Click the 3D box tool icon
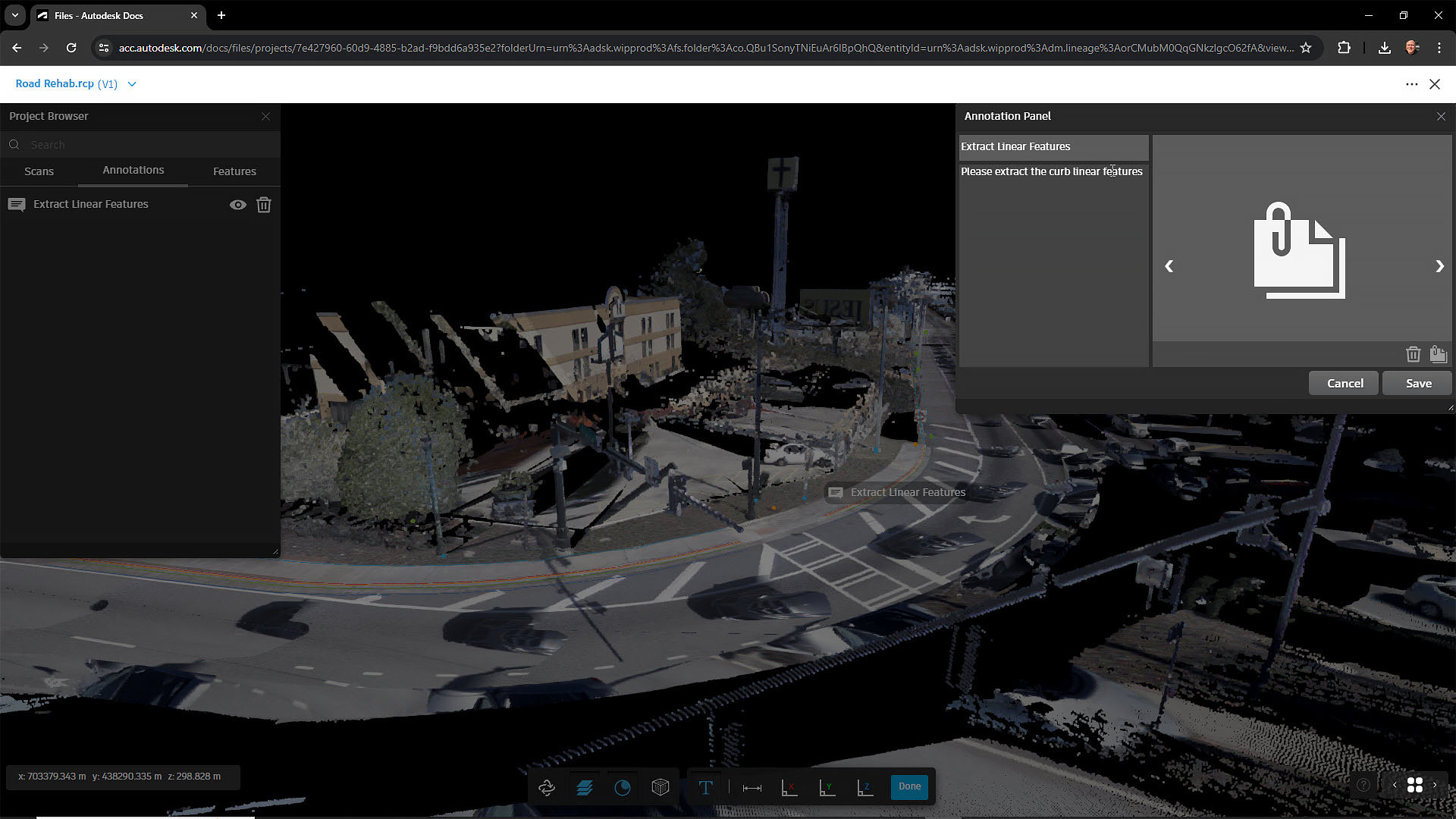Image resolution: width=1456 pixels, height=819 pixels. (x=661, y=787)
